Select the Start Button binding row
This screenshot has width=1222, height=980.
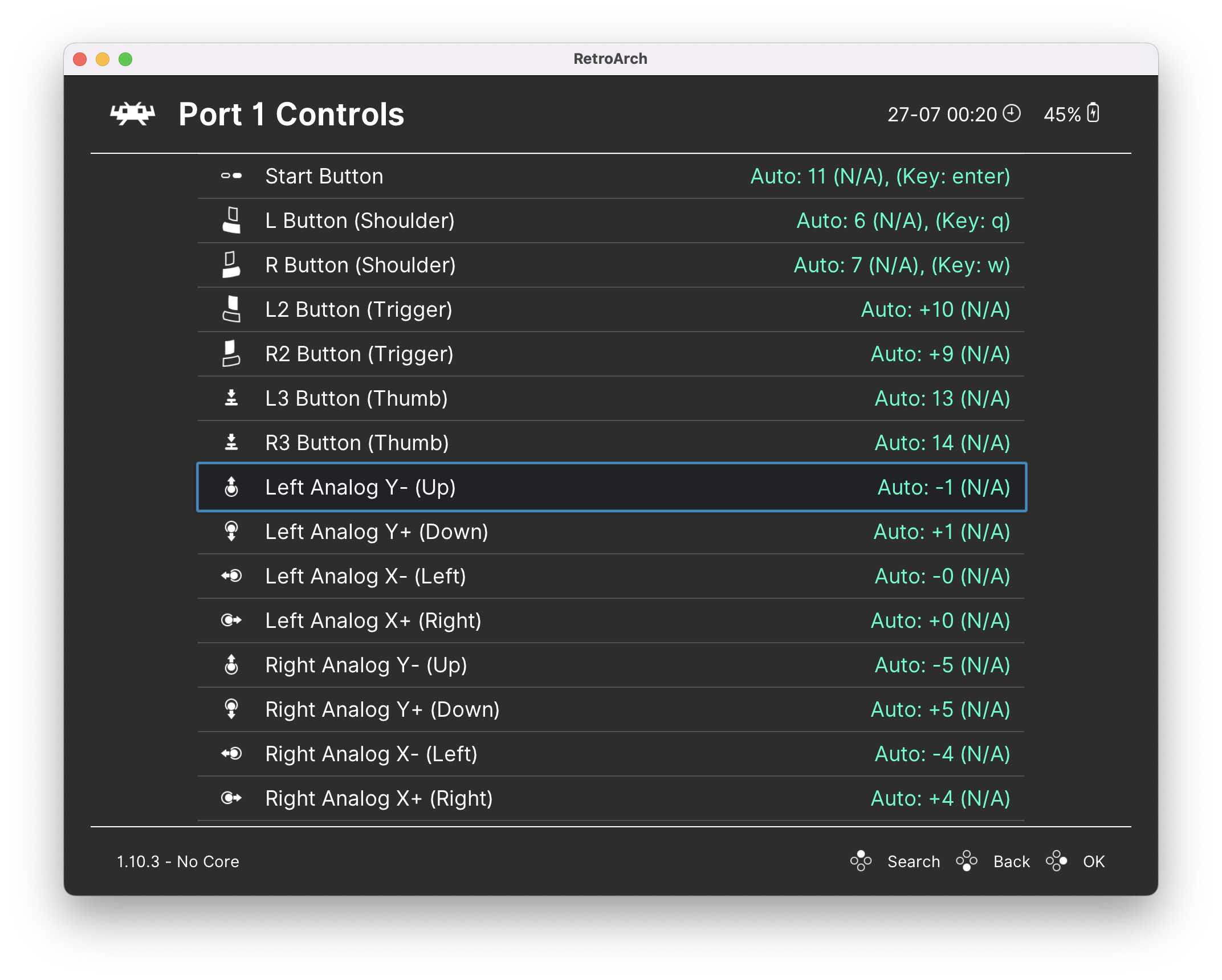[610, 176]
